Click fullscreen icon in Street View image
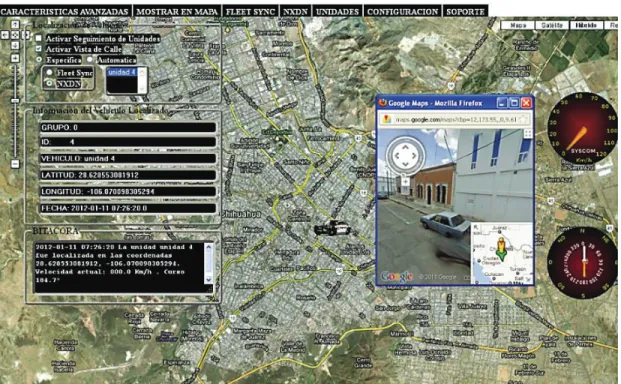 pos(528,134)
